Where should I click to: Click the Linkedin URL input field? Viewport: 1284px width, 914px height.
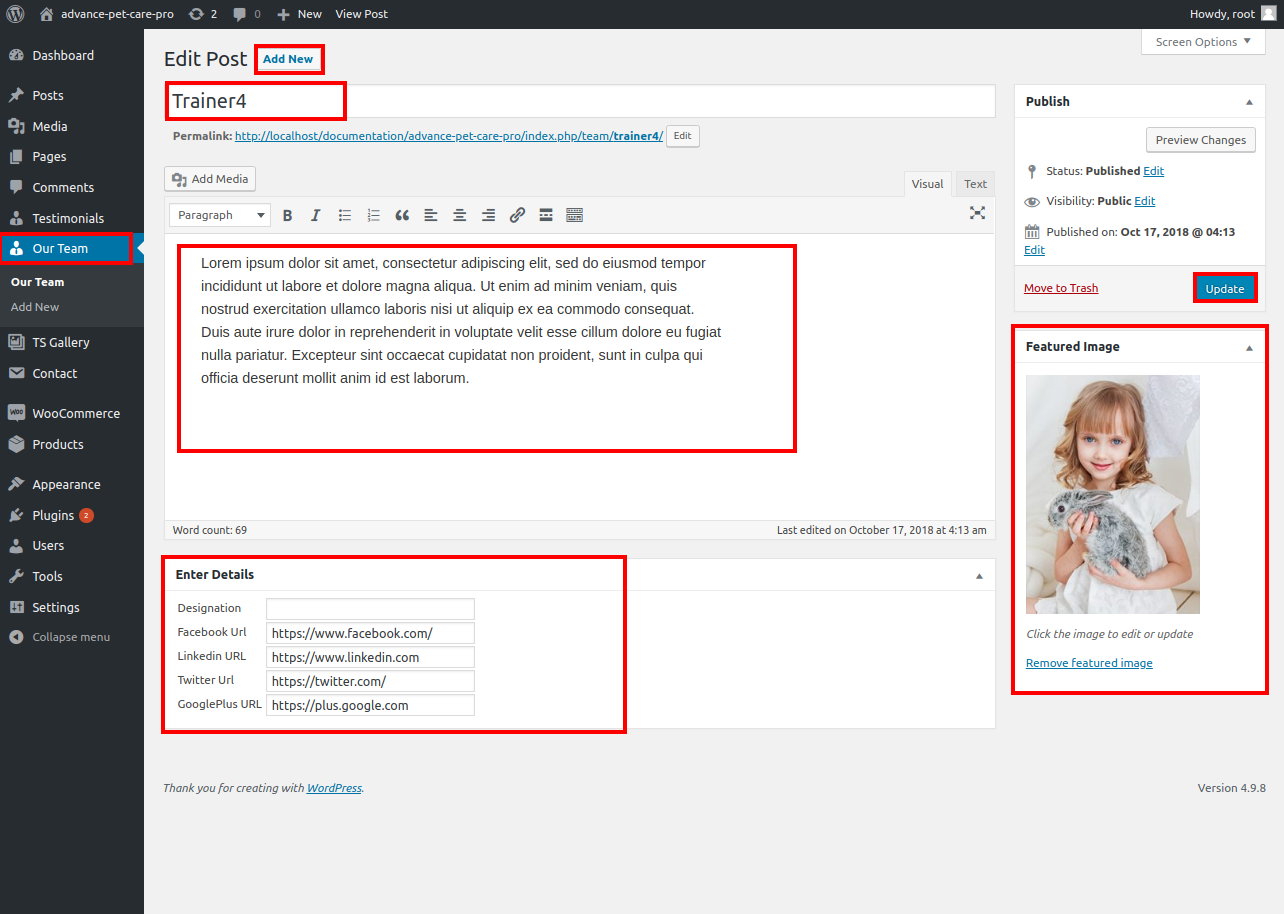(370, 657)
